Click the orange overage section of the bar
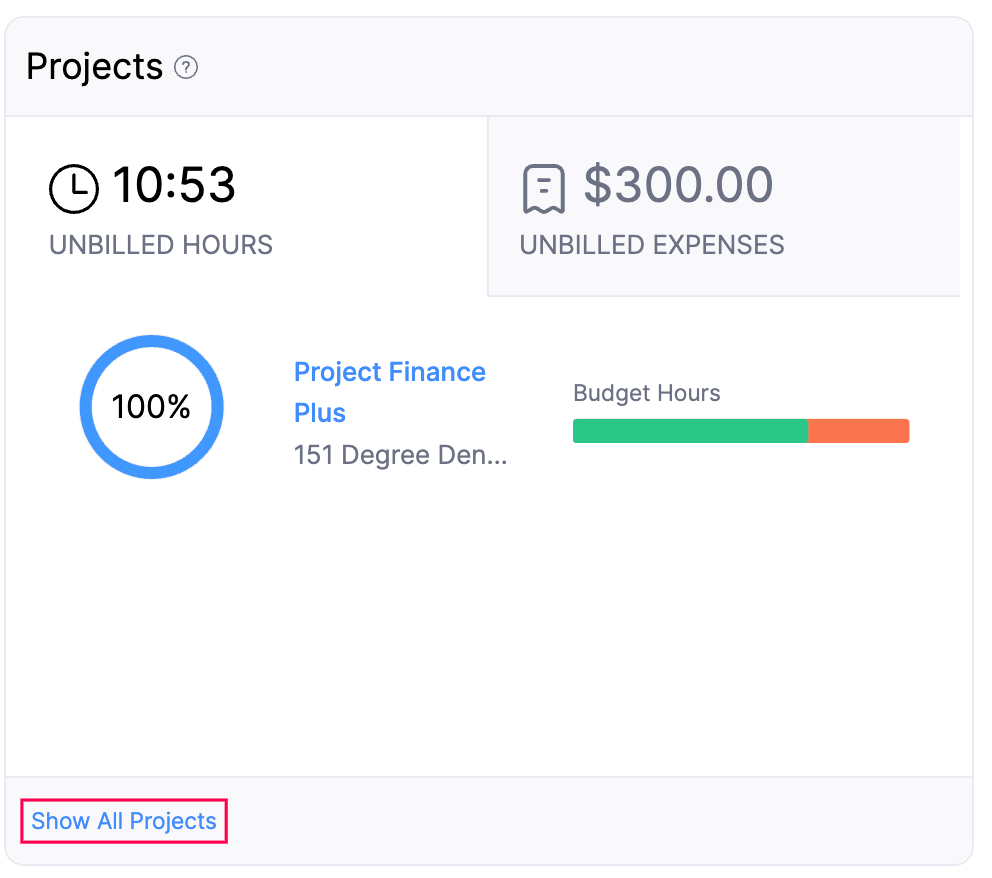This screenshot has height=878, width=992. (x=858, y=430)
